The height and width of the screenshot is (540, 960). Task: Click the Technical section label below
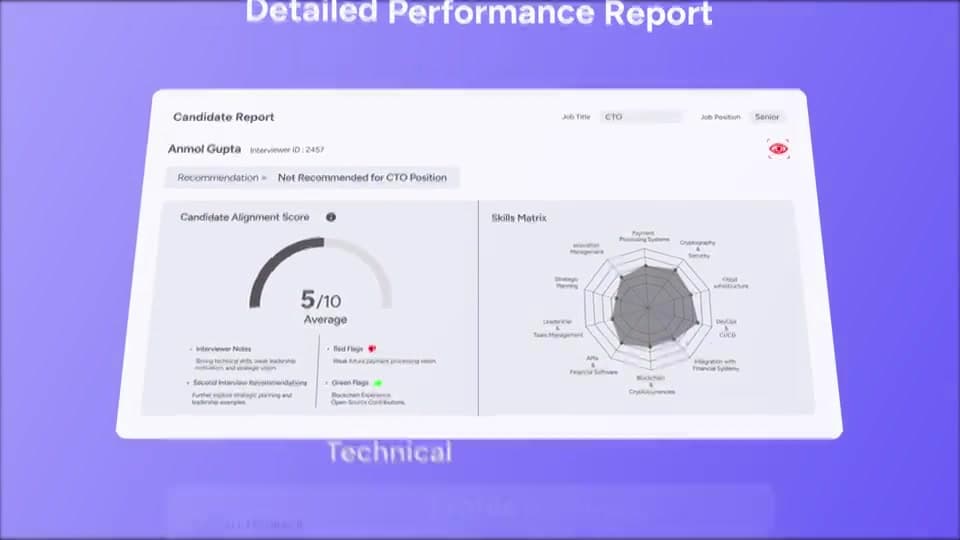[390, 453]
